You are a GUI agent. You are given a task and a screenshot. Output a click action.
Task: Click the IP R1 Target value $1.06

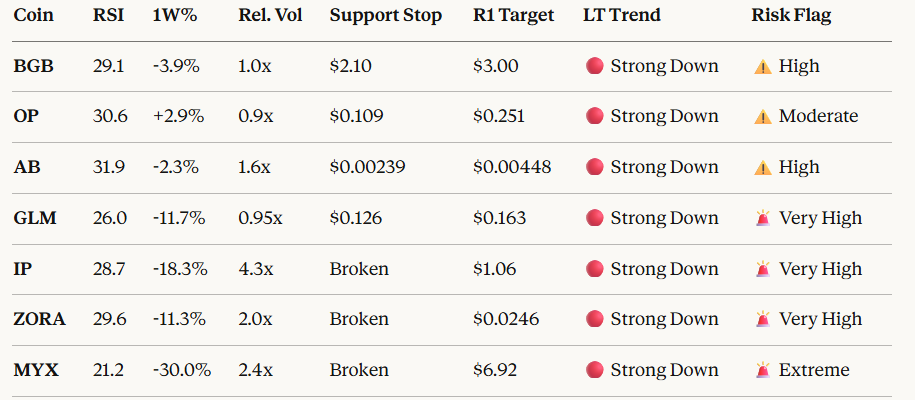coord(495,269)
